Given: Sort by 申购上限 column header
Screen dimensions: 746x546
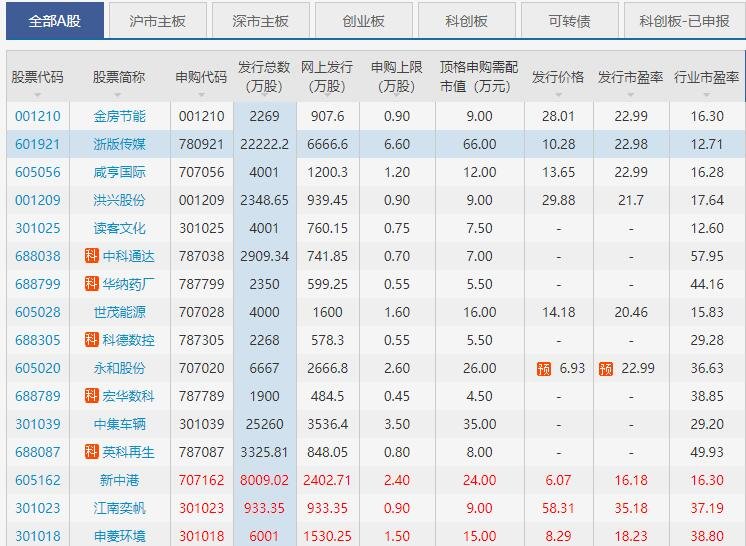Looking at the screenshot, I should (397, 77).
